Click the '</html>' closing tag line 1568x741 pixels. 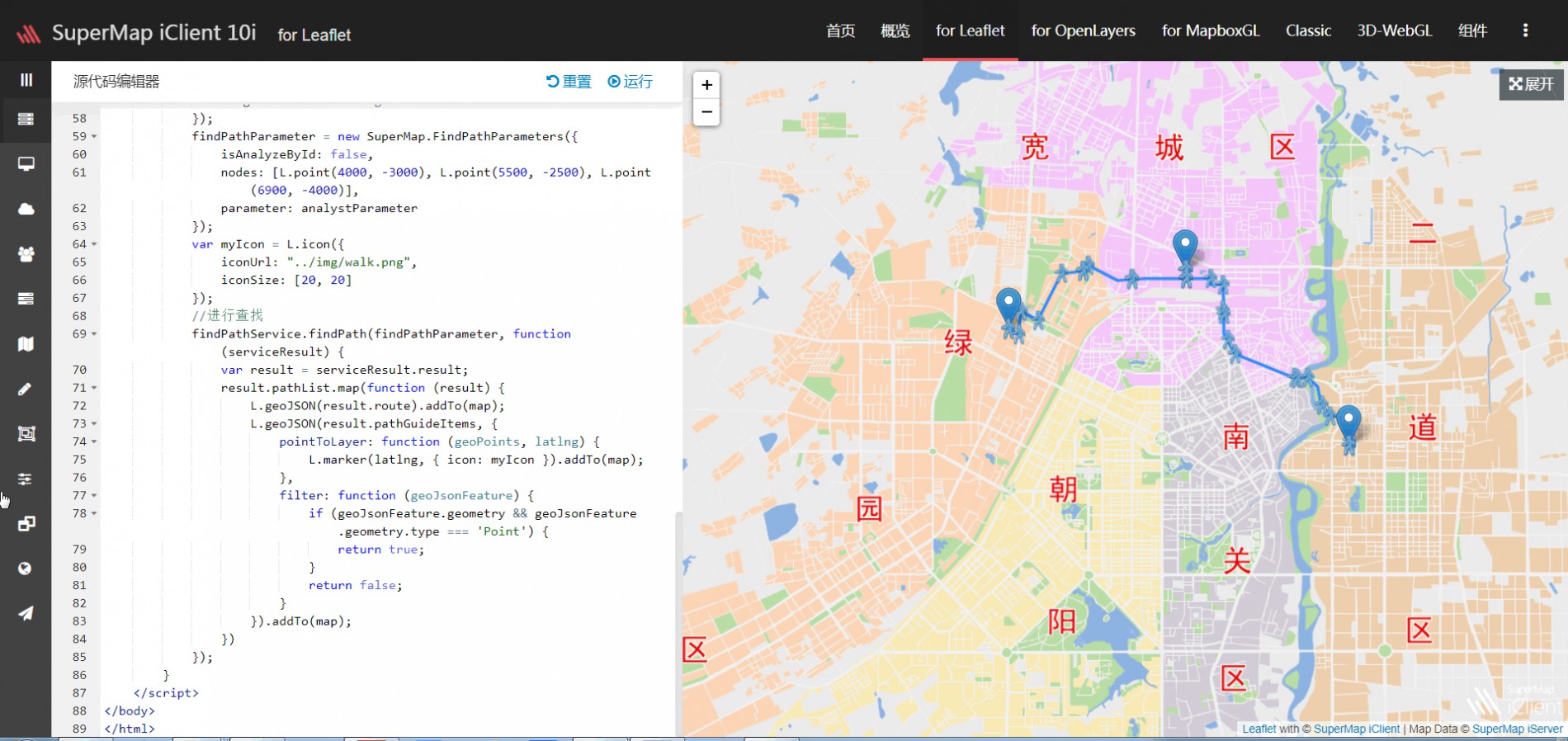130,729
